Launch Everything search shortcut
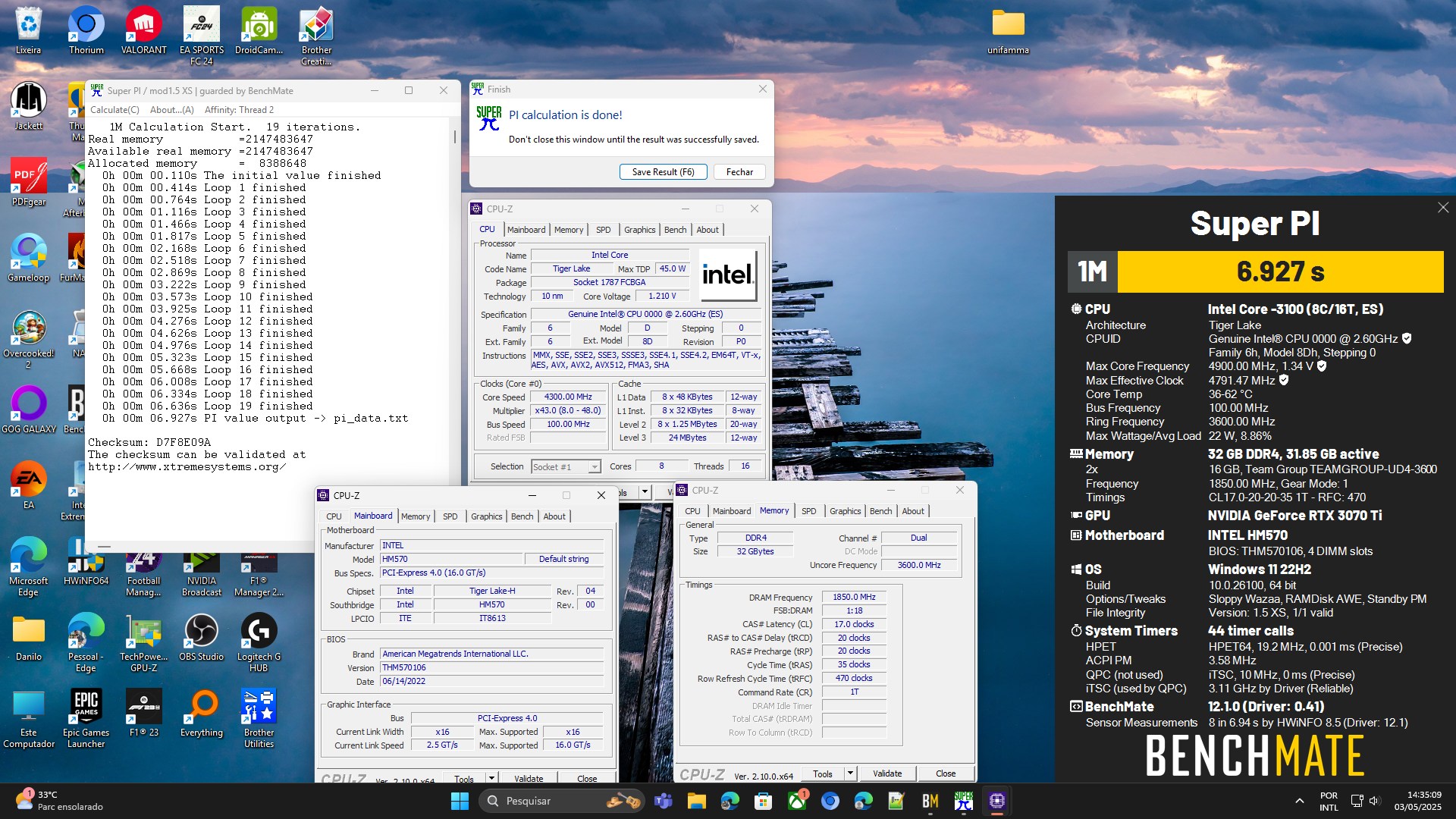Viewport: 1456px width, 819px height. coord(202,713)
